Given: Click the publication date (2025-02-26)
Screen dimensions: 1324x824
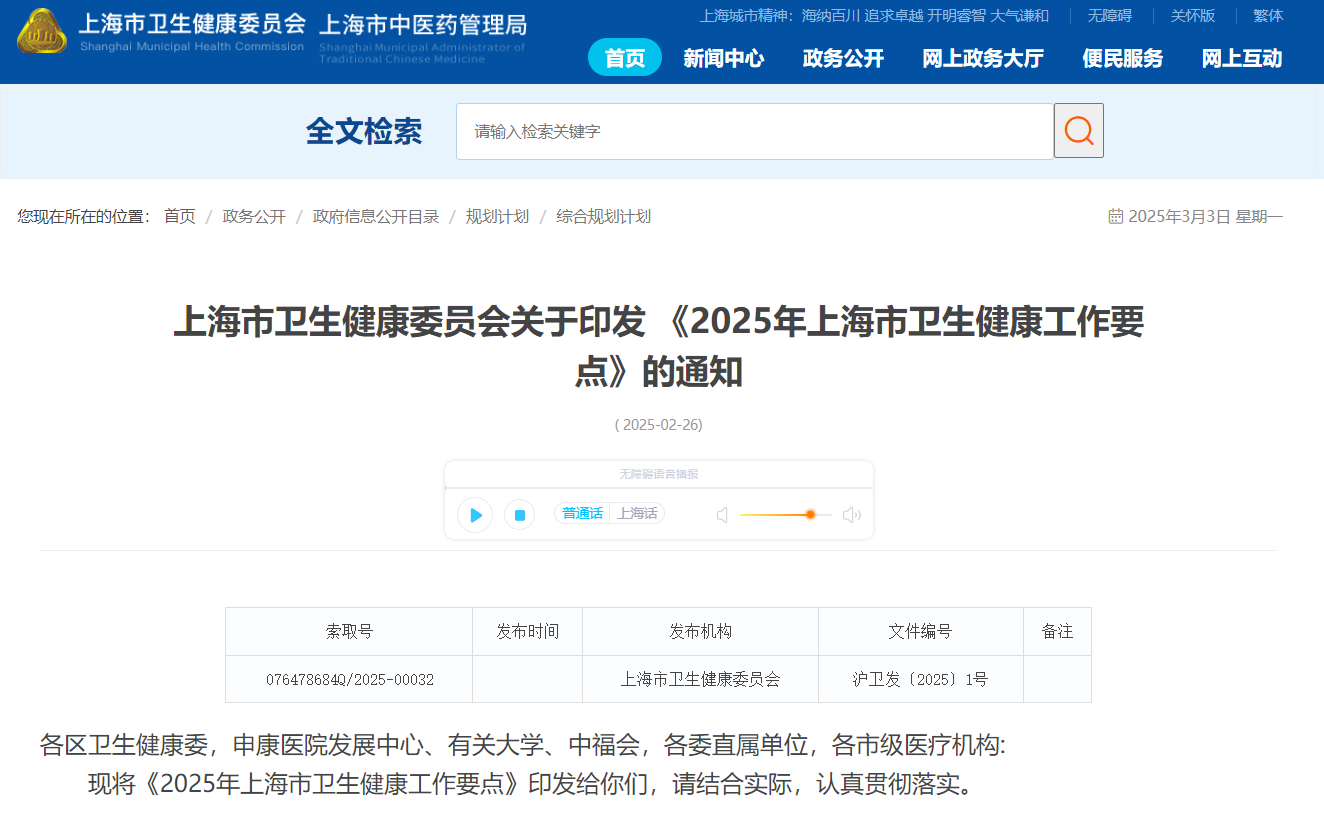Looking at the screenshot, I should [x=658, y=424].
